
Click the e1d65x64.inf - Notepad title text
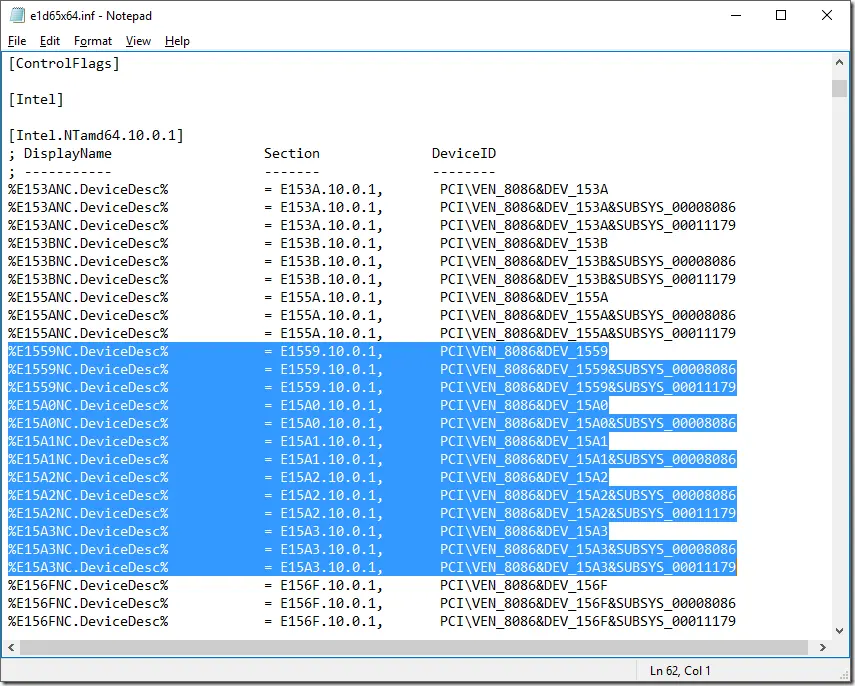coord(91,16)
